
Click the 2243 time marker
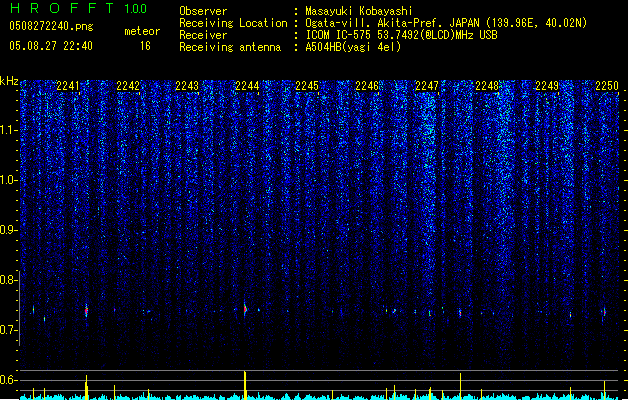coord(187,86)
